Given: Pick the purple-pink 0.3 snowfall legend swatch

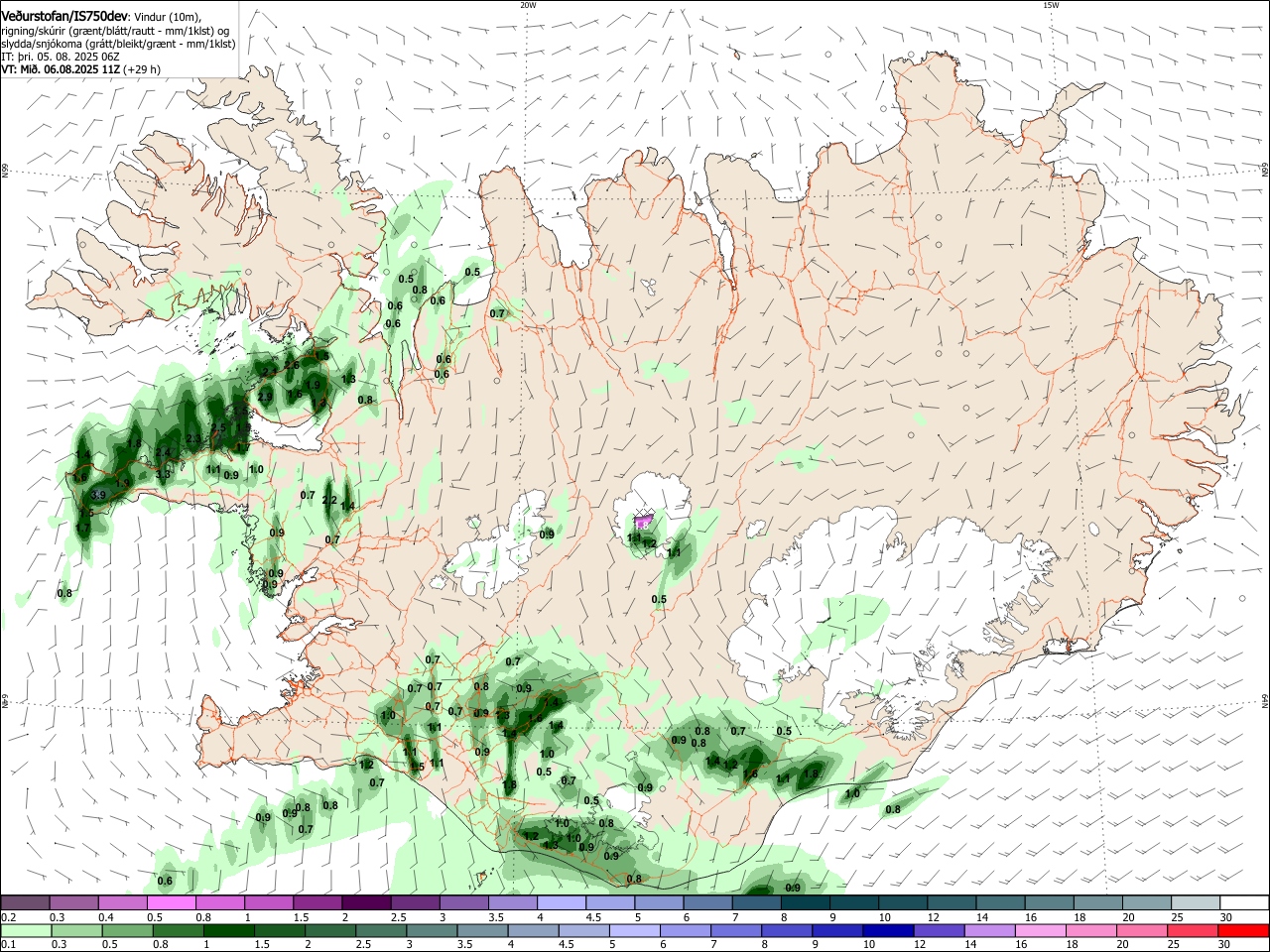Looking at the screenshot, I should coord(73,902).
